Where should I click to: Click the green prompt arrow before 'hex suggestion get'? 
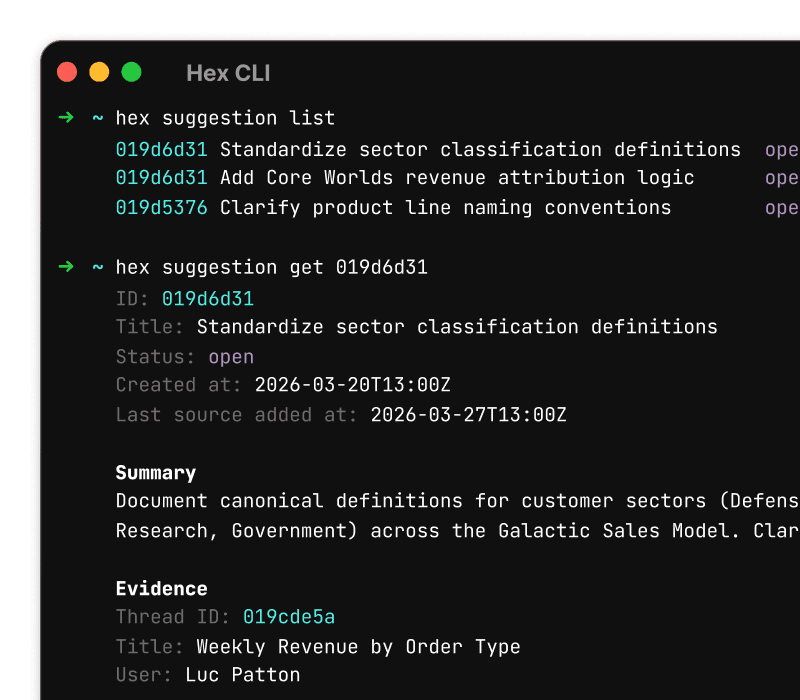point(66,267)
